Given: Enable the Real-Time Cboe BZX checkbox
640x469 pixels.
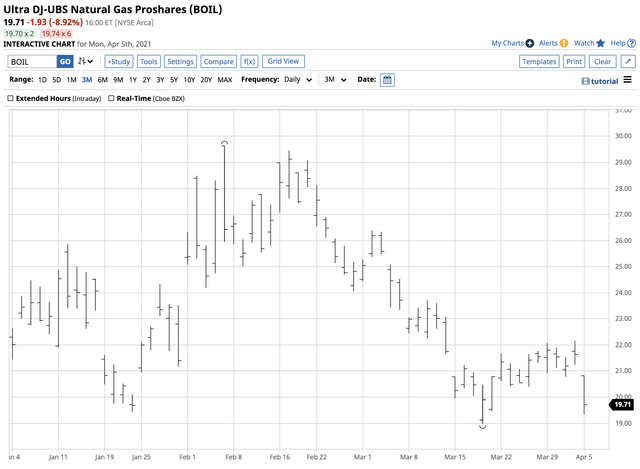Looking at the screenshot, I should [x=111, y=98].
